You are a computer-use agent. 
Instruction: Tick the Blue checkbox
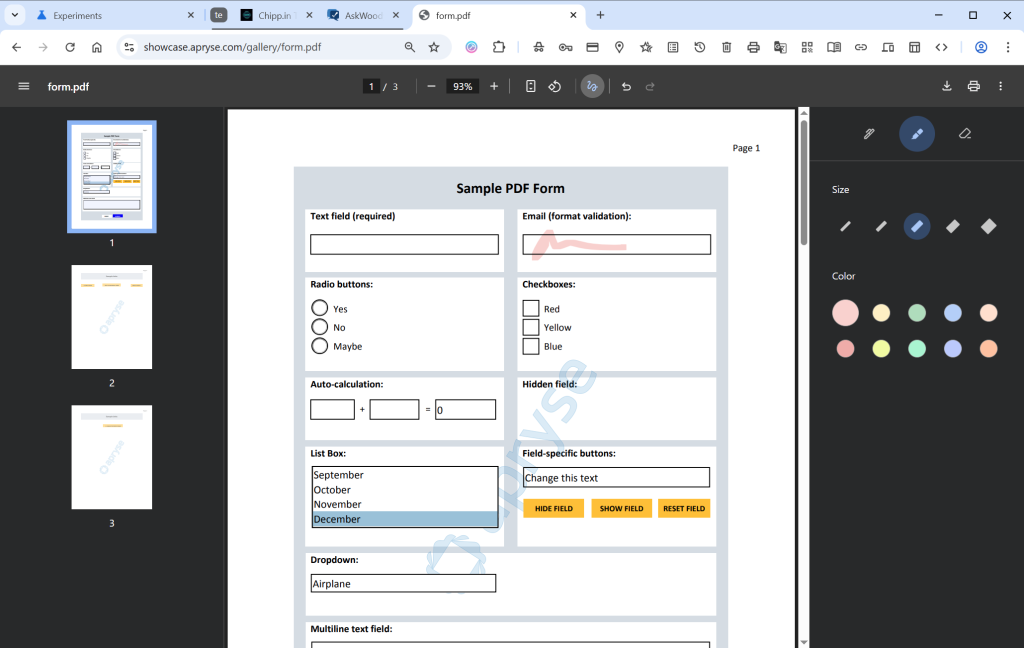click(531, 346)
